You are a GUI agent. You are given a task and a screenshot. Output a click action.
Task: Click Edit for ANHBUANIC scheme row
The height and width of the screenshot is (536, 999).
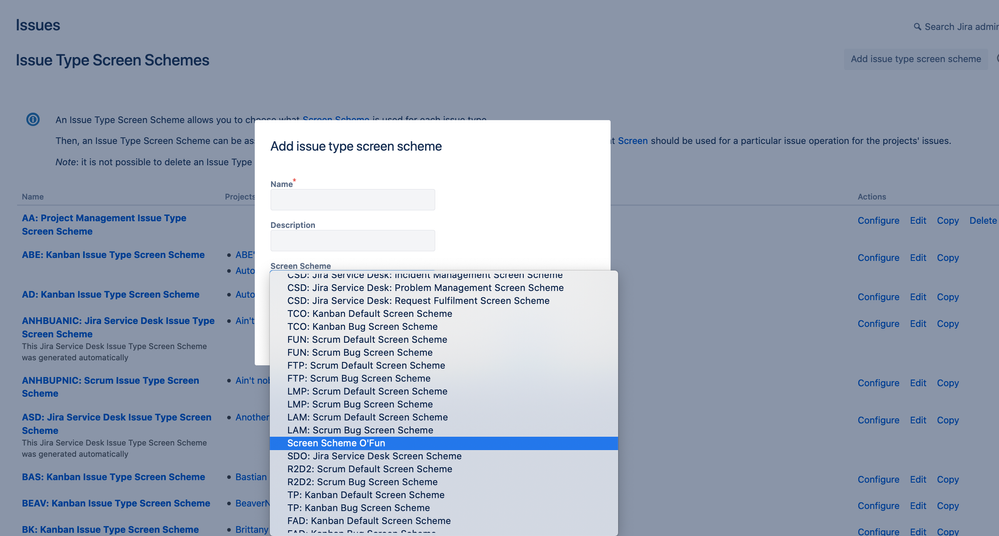point(918,324)
